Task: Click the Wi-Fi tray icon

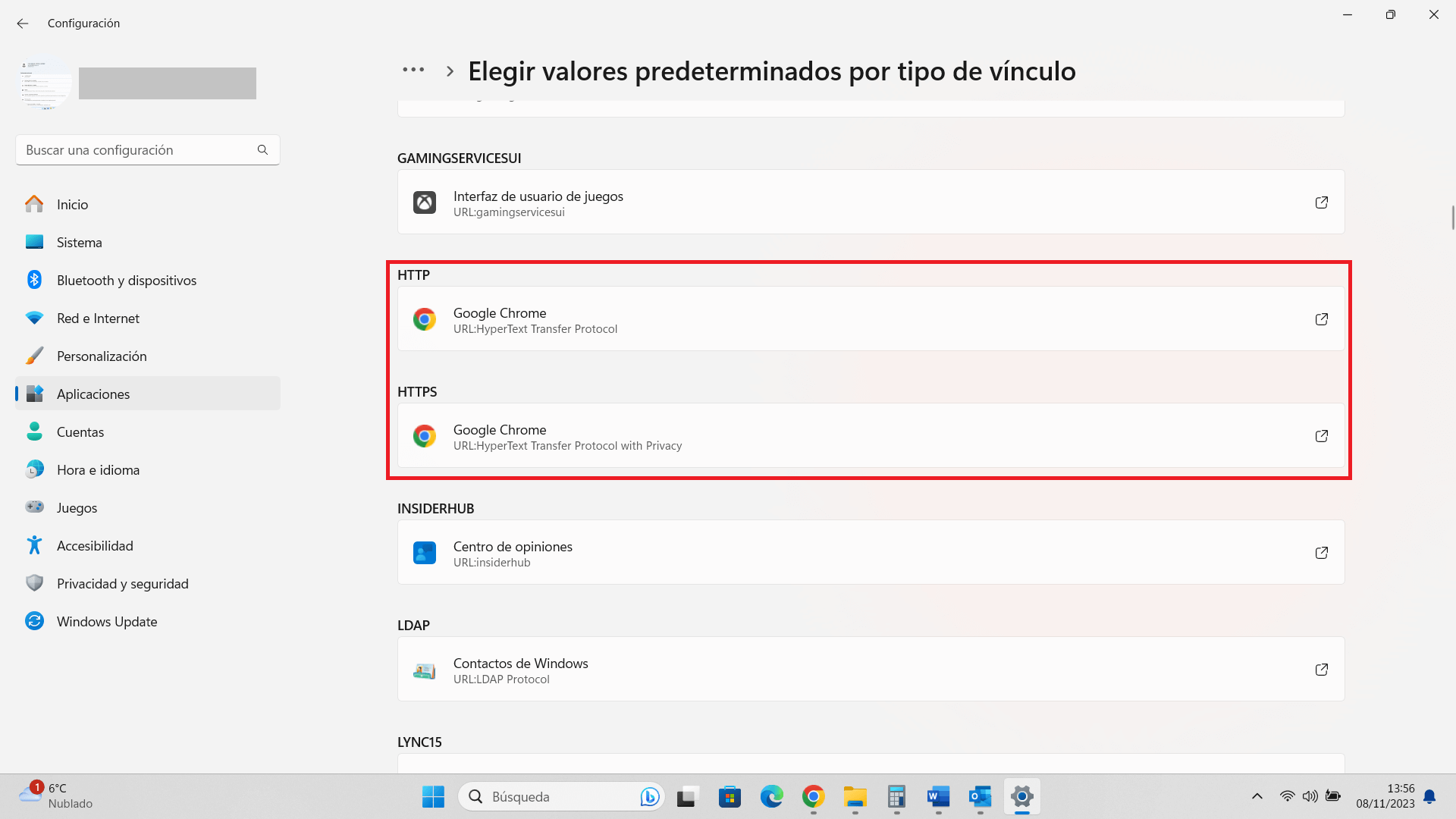Action: click(1287, 796)
